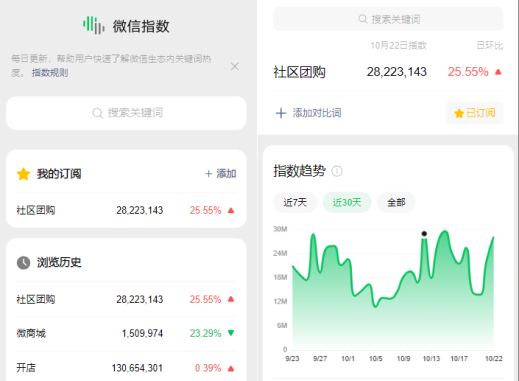Click the 10月22日指数 column header
This screenshot has width=519, height=381.
pyautogui.click(x=399, y=45)
